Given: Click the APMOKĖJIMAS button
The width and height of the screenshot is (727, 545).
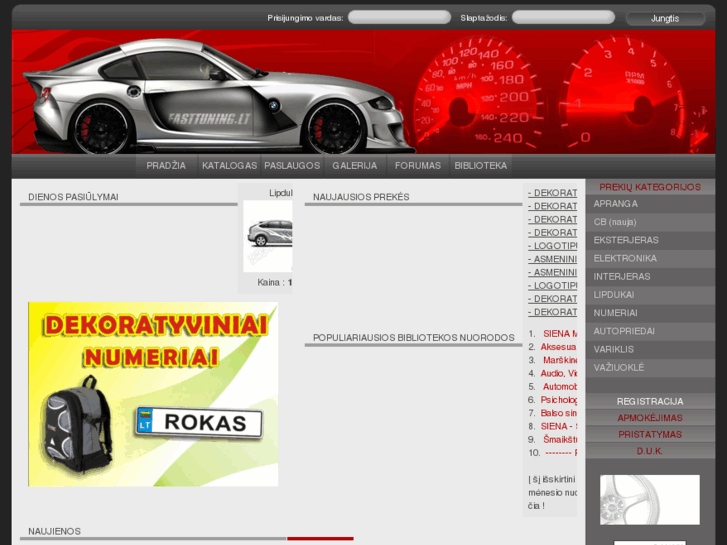Looking at the screenshot, I should (650, 418).
